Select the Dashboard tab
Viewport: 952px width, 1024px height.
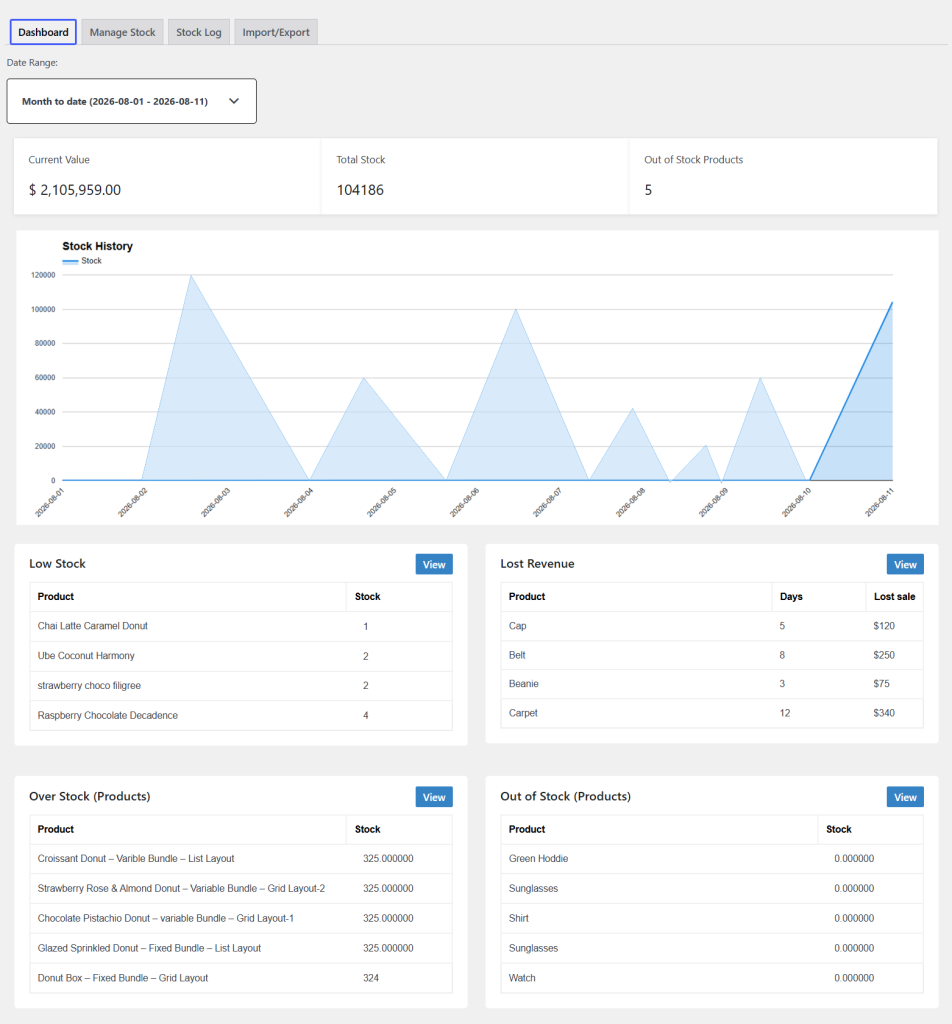point(43,32)
